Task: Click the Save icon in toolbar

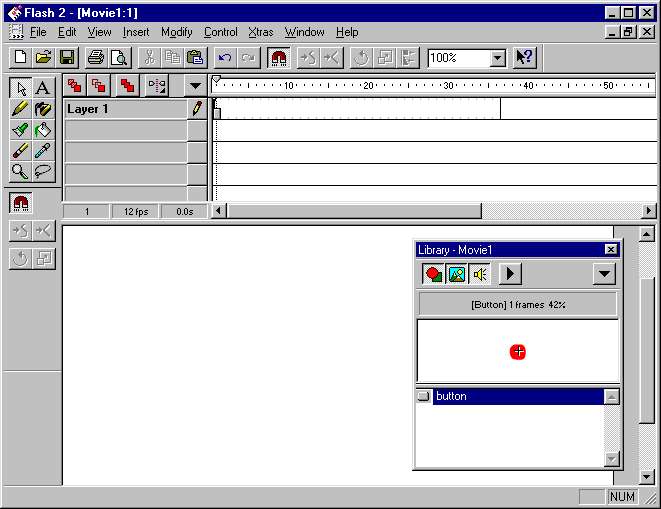Action: coord(67,58)
